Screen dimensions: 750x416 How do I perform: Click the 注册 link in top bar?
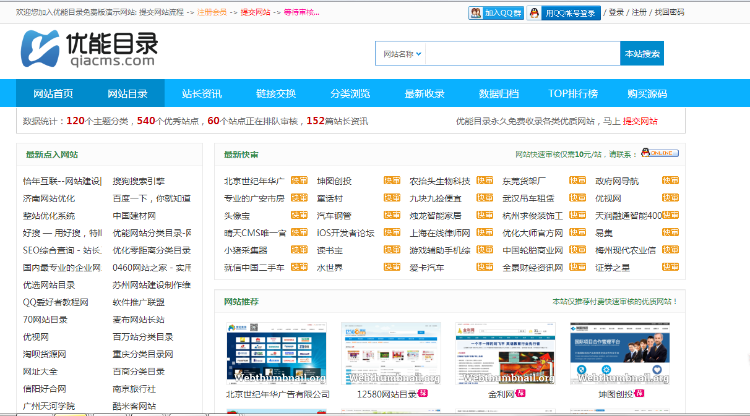click(639, 12)
